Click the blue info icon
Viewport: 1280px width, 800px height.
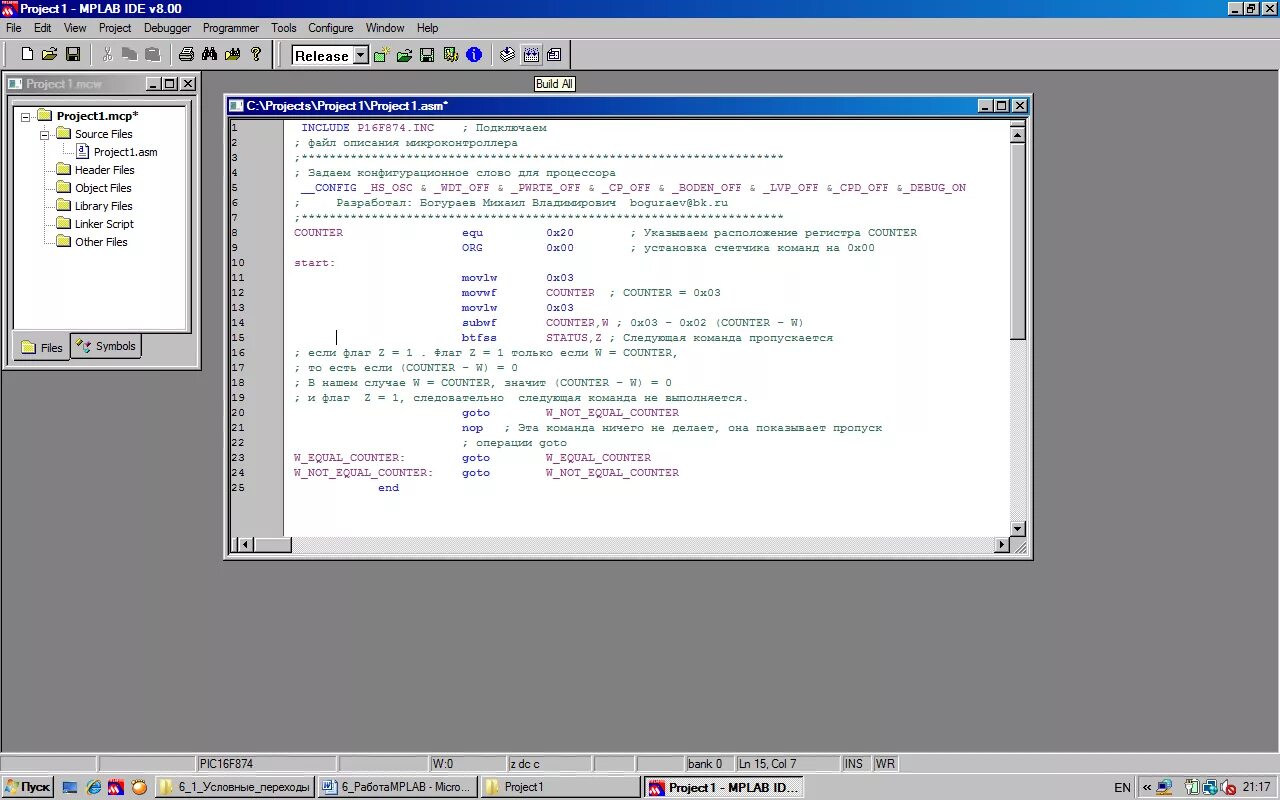coord(474,55)
